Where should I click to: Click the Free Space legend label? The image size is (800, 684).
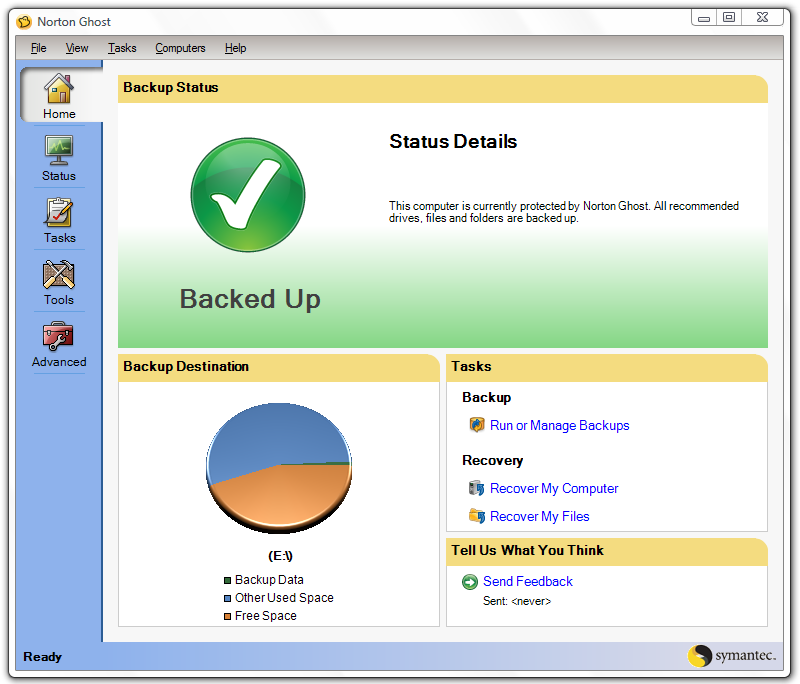click(x=266, y=616)
